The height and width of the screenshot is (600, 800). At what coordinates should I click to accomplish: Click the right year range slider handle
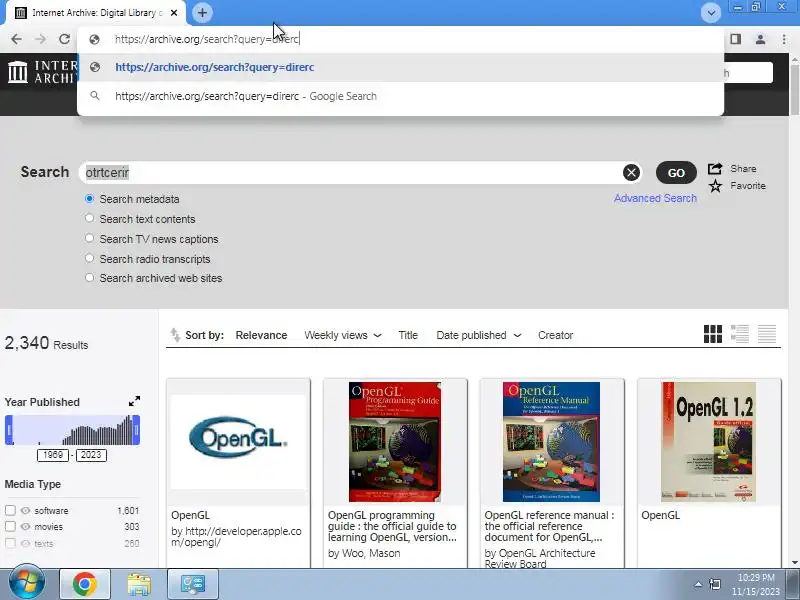136,430
